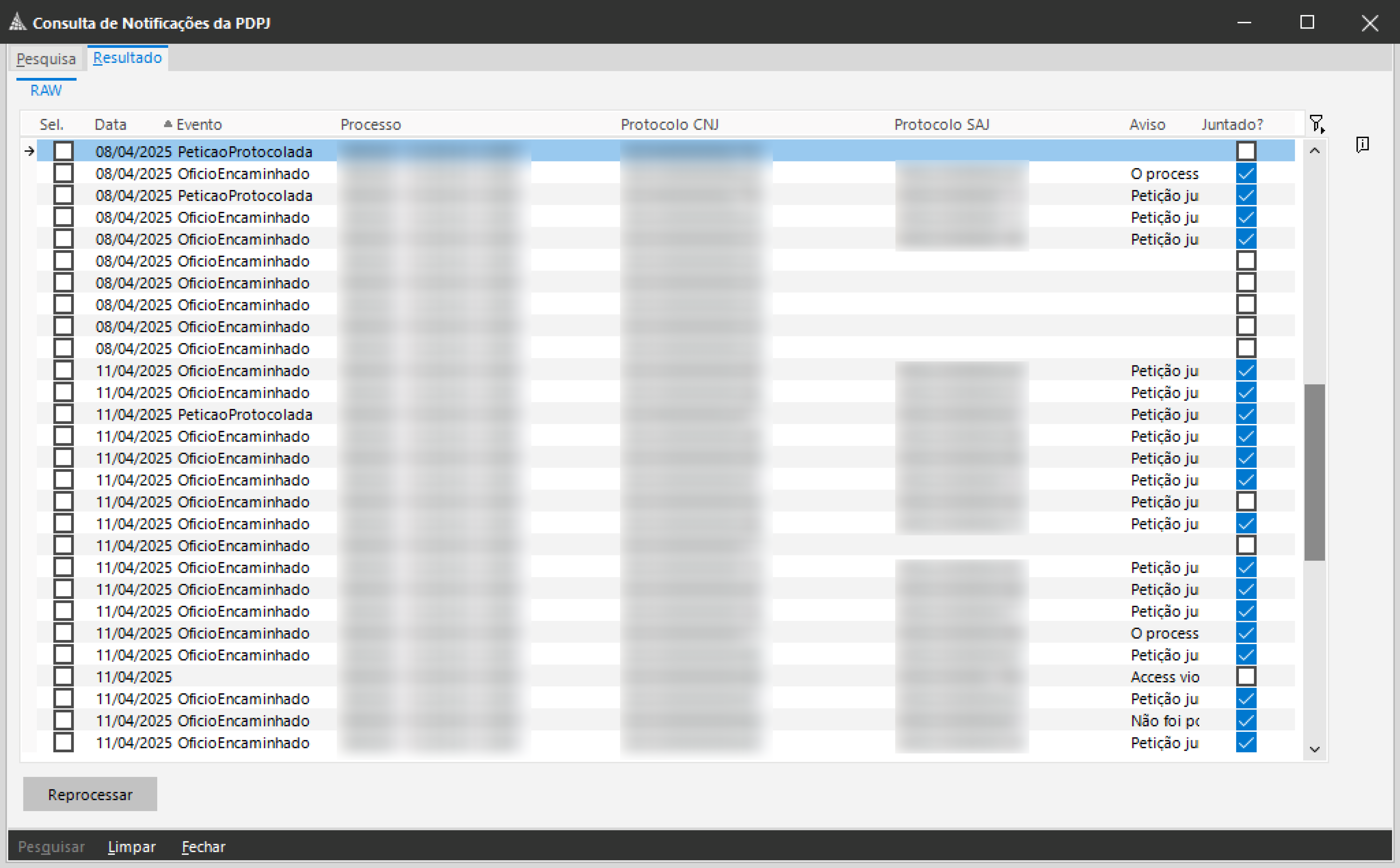Click the Aviso column header
The height and width of the screenshot is (868, 1400).
[1147, 124]
